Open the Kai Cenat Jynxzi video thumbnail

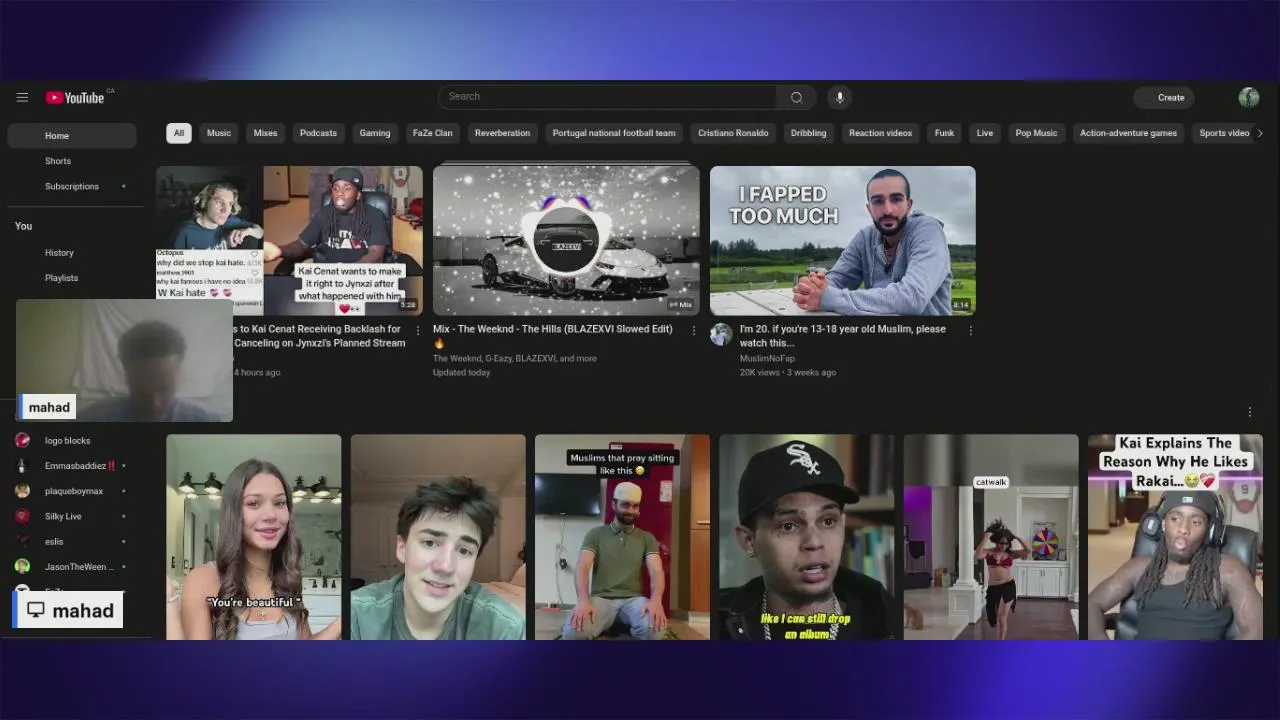click(x=290, y=240)
